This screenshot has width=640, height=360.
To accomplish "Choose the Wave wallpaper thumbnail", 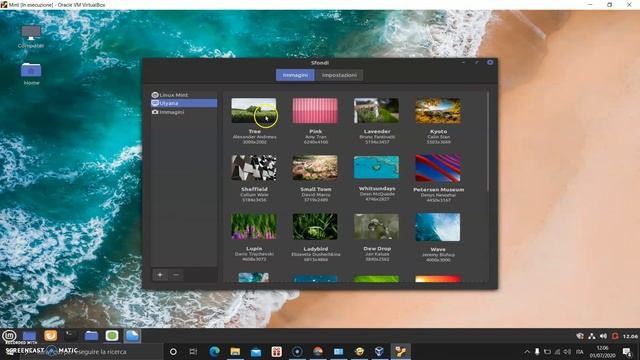I will tap(438, 227).
